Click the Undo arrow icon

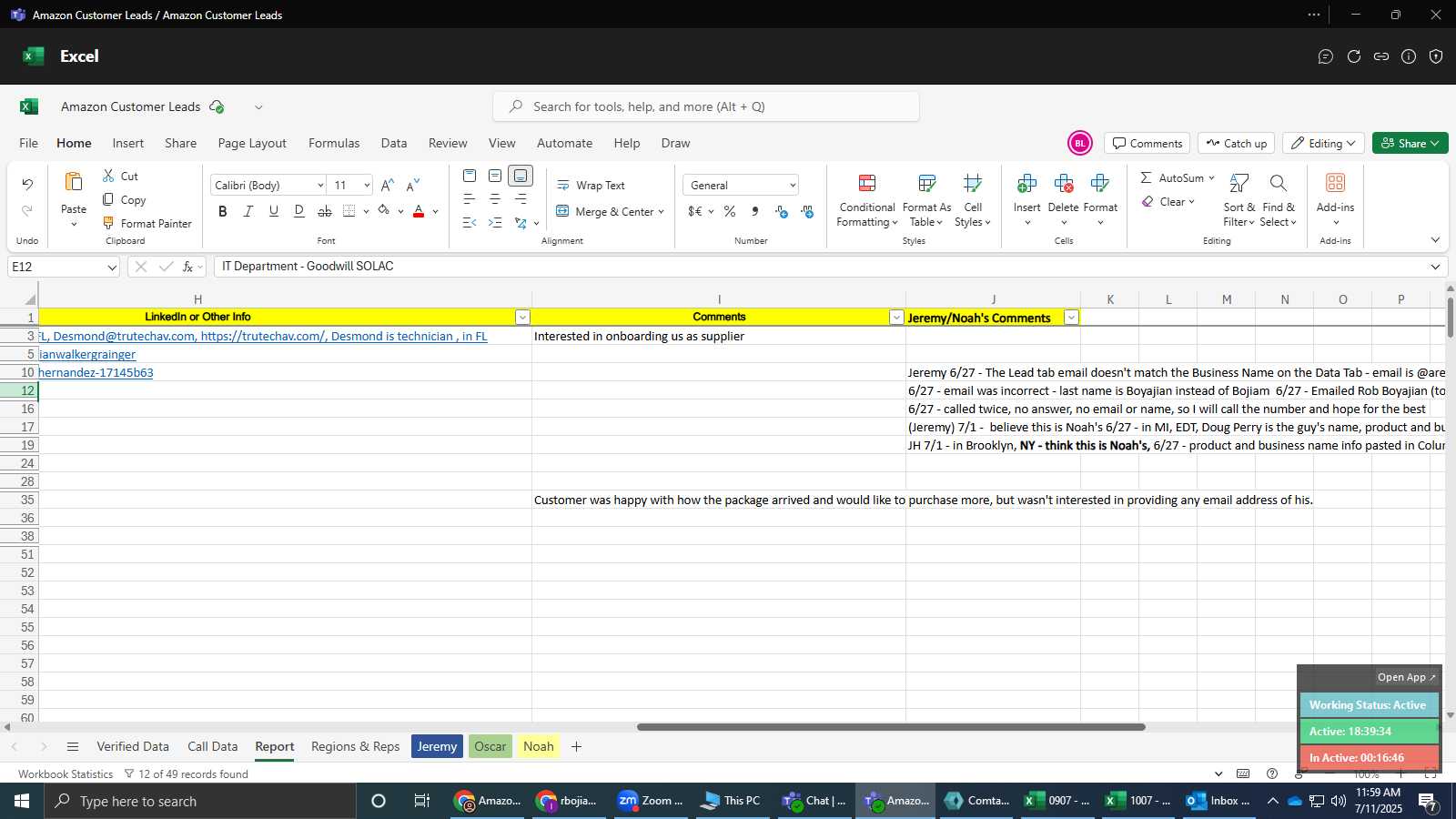pos(27,185)
